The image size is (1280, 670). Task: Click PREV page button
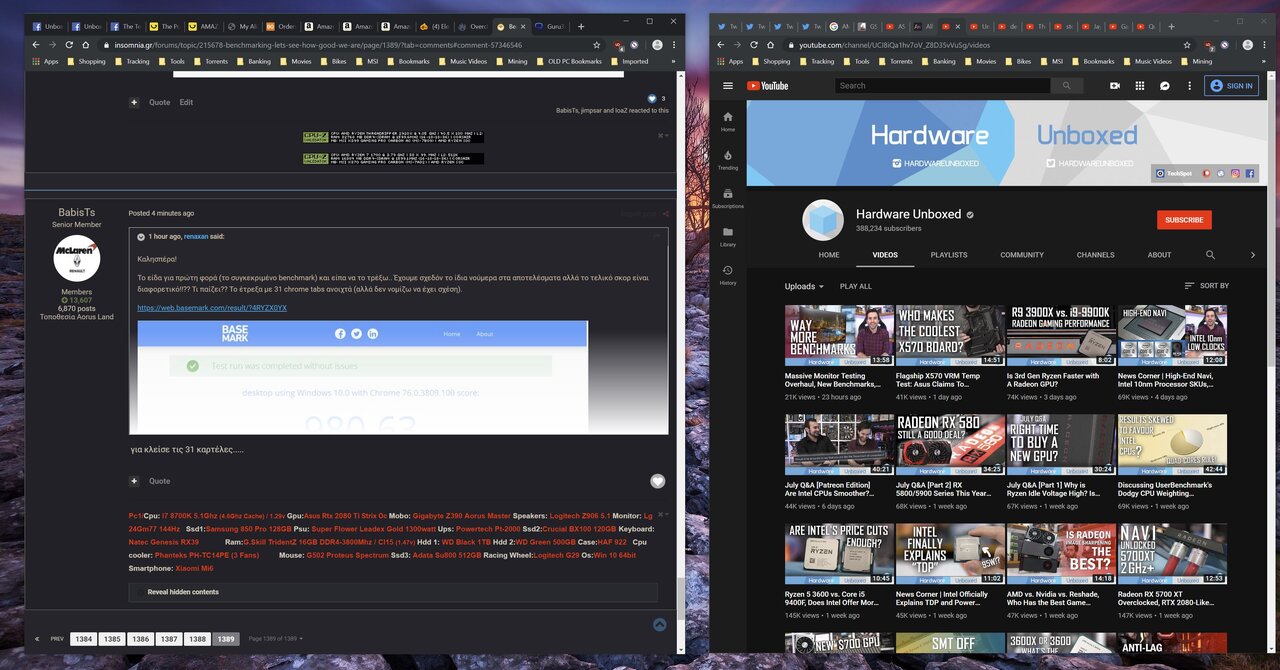click(x=57, y=638)
